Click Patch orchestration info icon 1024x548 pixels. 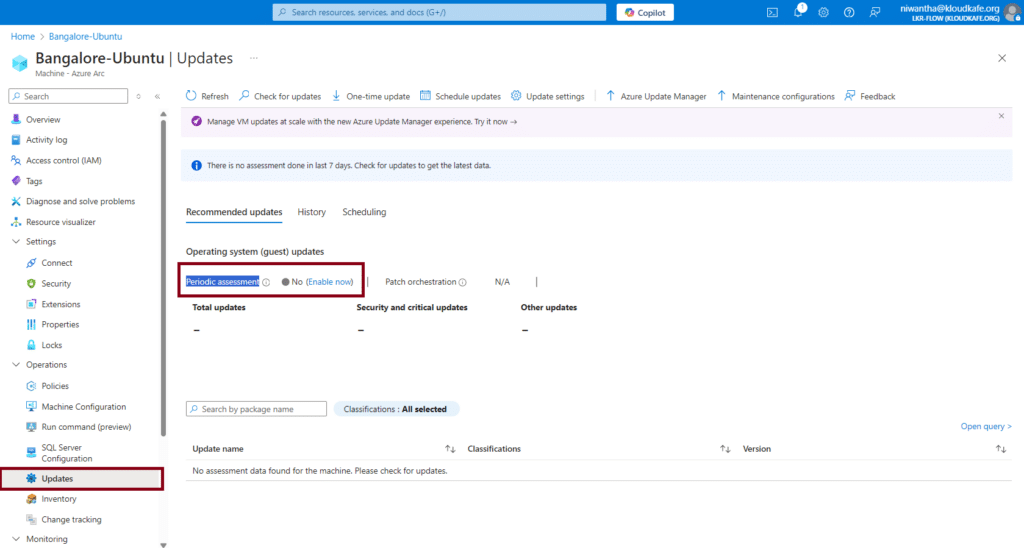[x=463, y=283]
